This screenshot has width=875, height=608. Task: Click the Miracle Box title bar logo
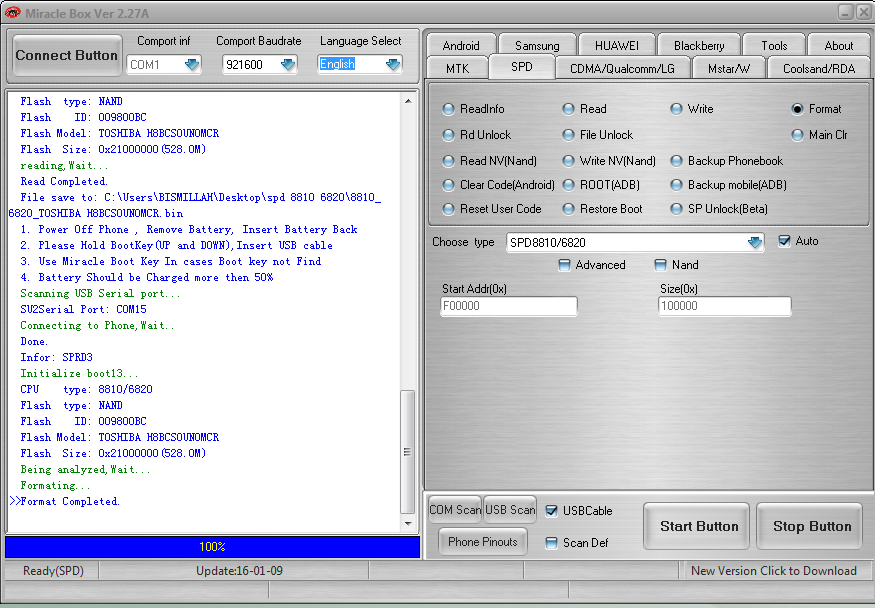coord(12,12)
